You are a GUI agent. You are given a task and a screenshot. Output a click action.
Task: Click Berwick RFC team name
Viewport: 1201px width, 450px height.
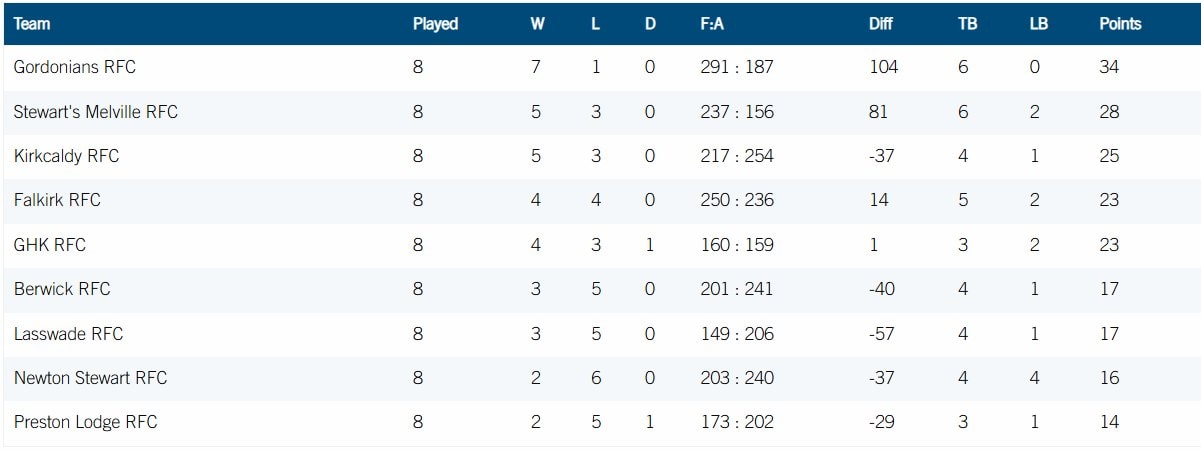[x=62, y=289]
